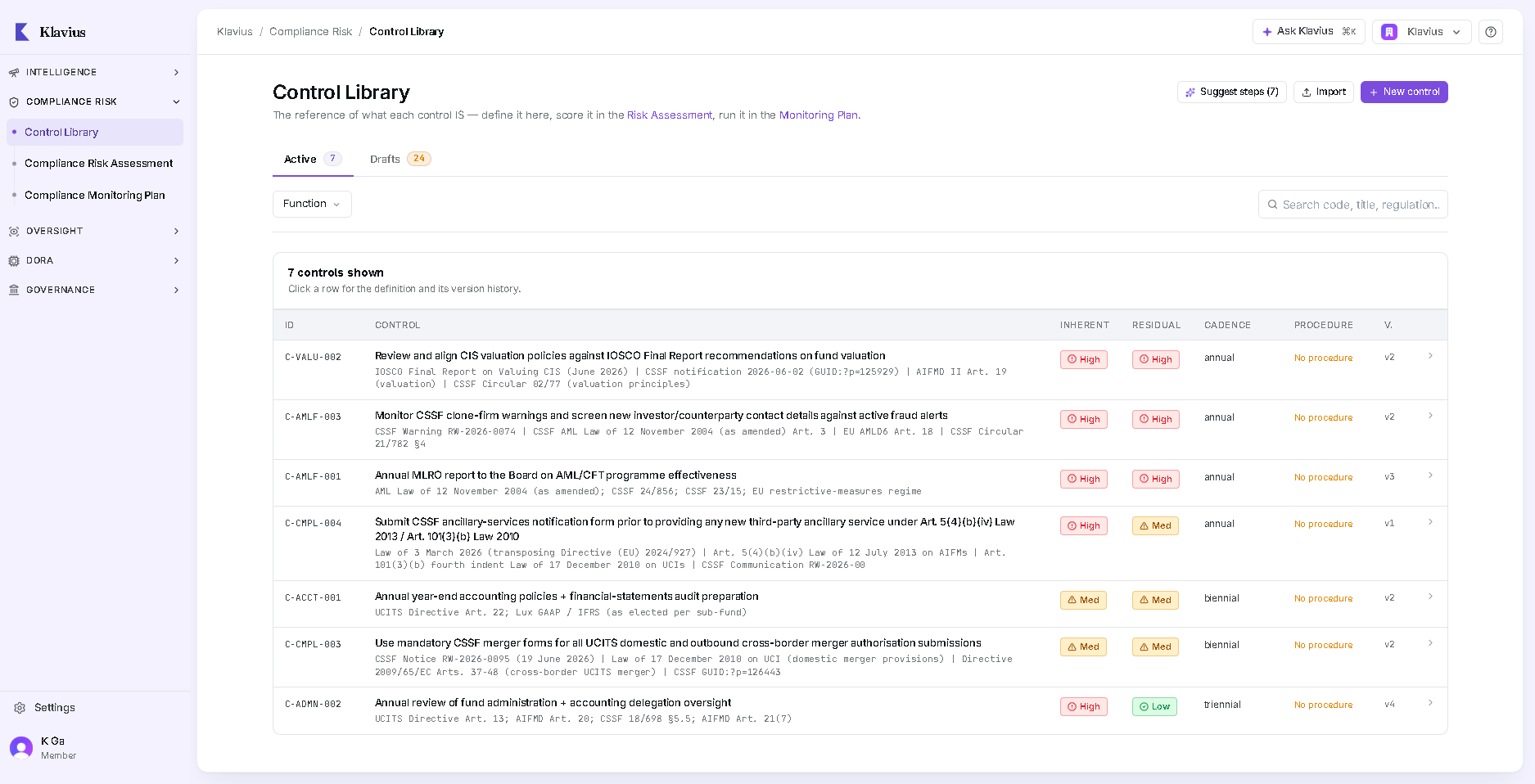Click the Low residual badge for C-ADMN-002
The image size is (1535, 784).
point(1154,706)
